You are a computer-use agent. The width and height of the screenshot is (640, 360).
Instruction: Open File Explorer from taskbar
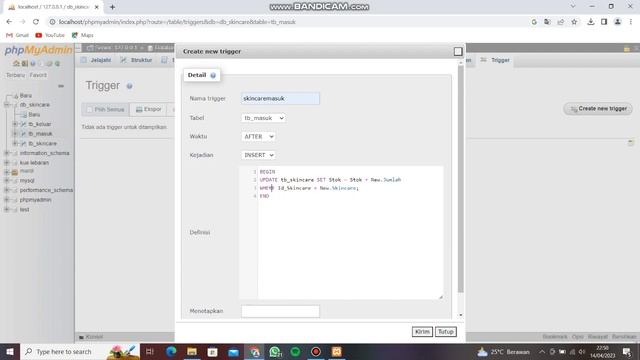click(x=192, y=352)
